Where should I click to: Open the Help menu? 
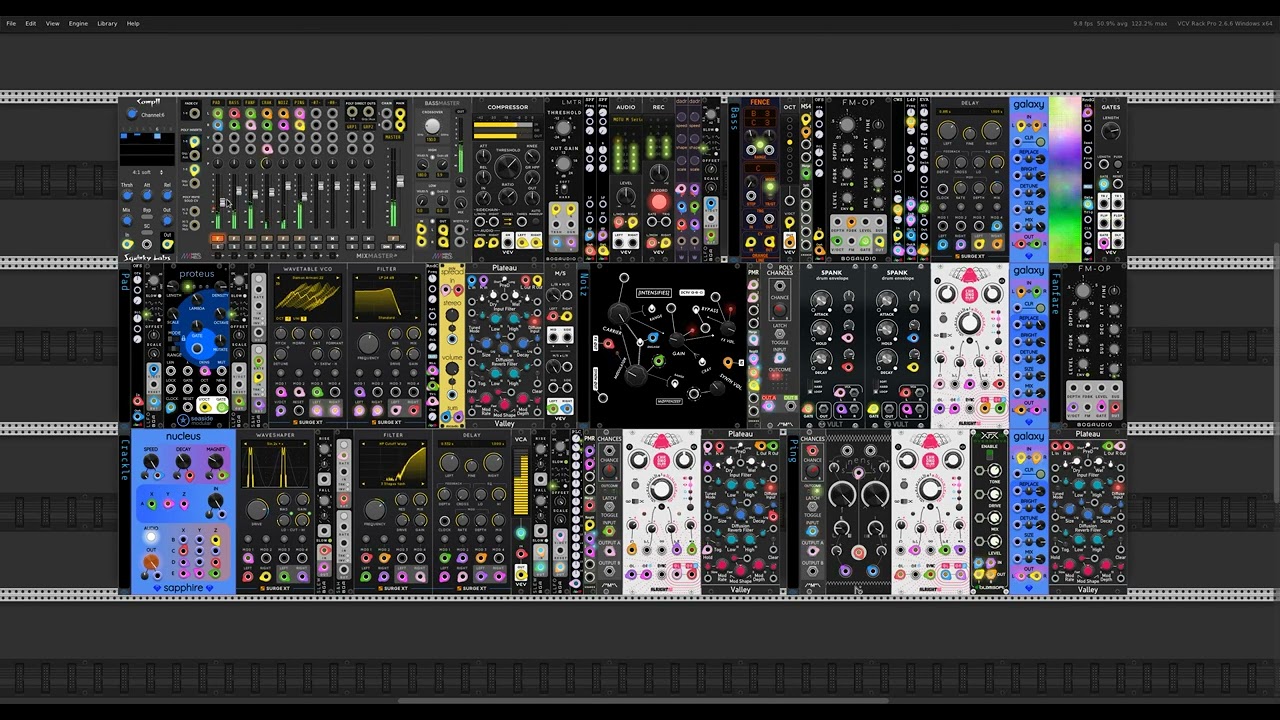[133, 23]
